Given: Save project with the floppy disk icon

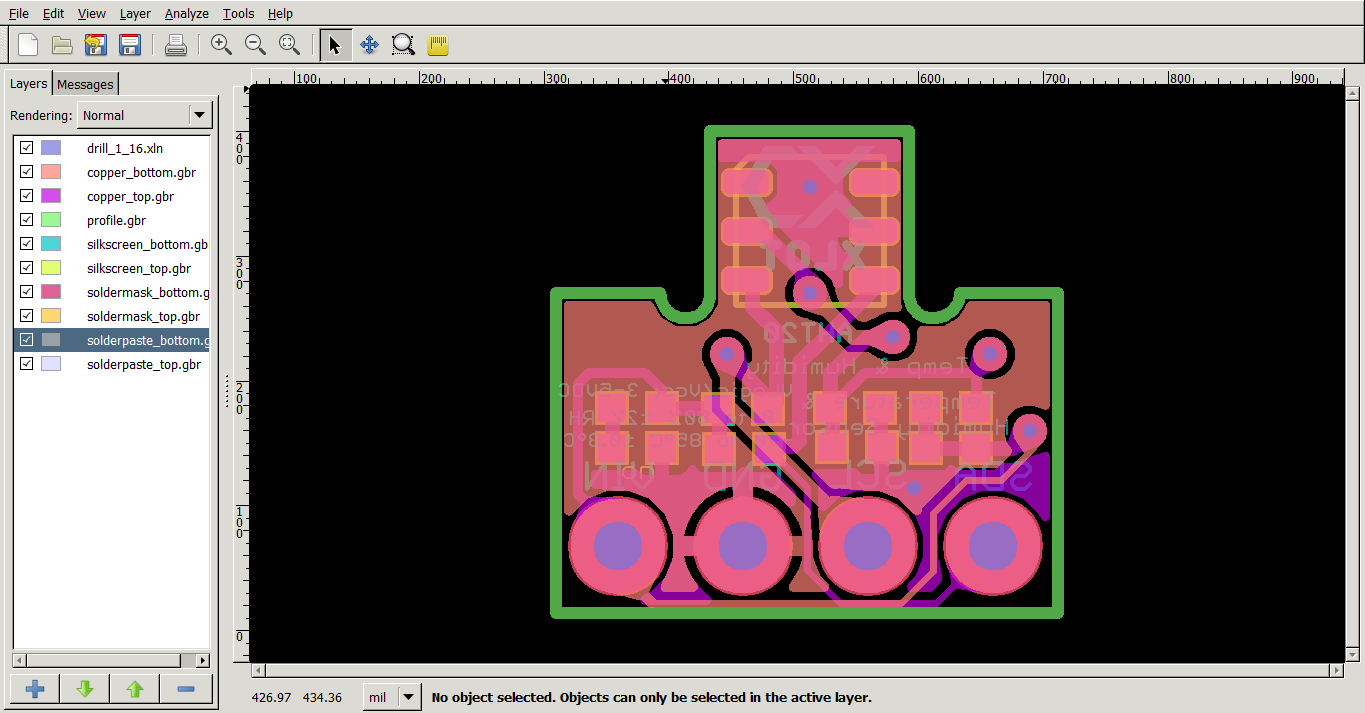Looking at the screenshot, I should pos(130,44).
